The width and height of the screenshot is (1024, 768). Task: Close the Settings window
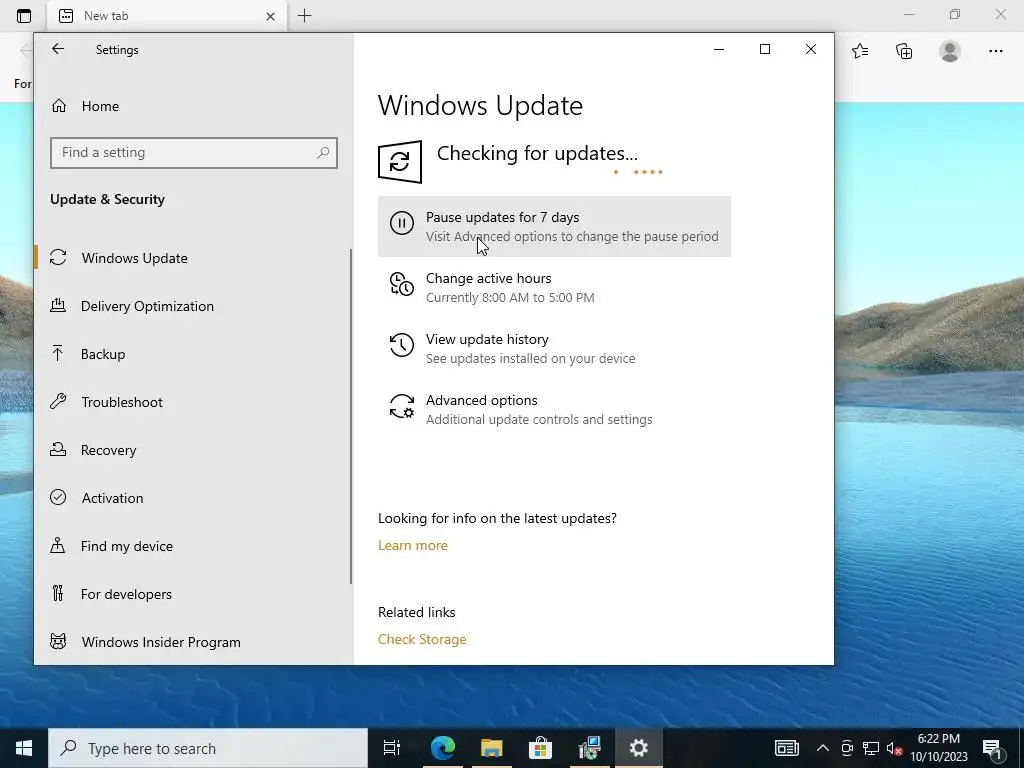pos(810,50)
